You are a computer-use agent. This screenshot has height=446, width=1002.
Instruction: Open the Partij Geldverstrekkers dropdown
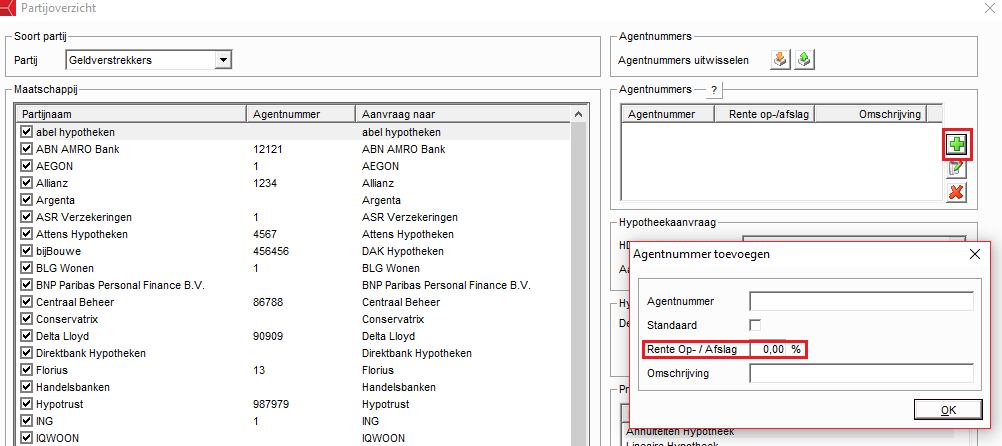coord(223,60)
